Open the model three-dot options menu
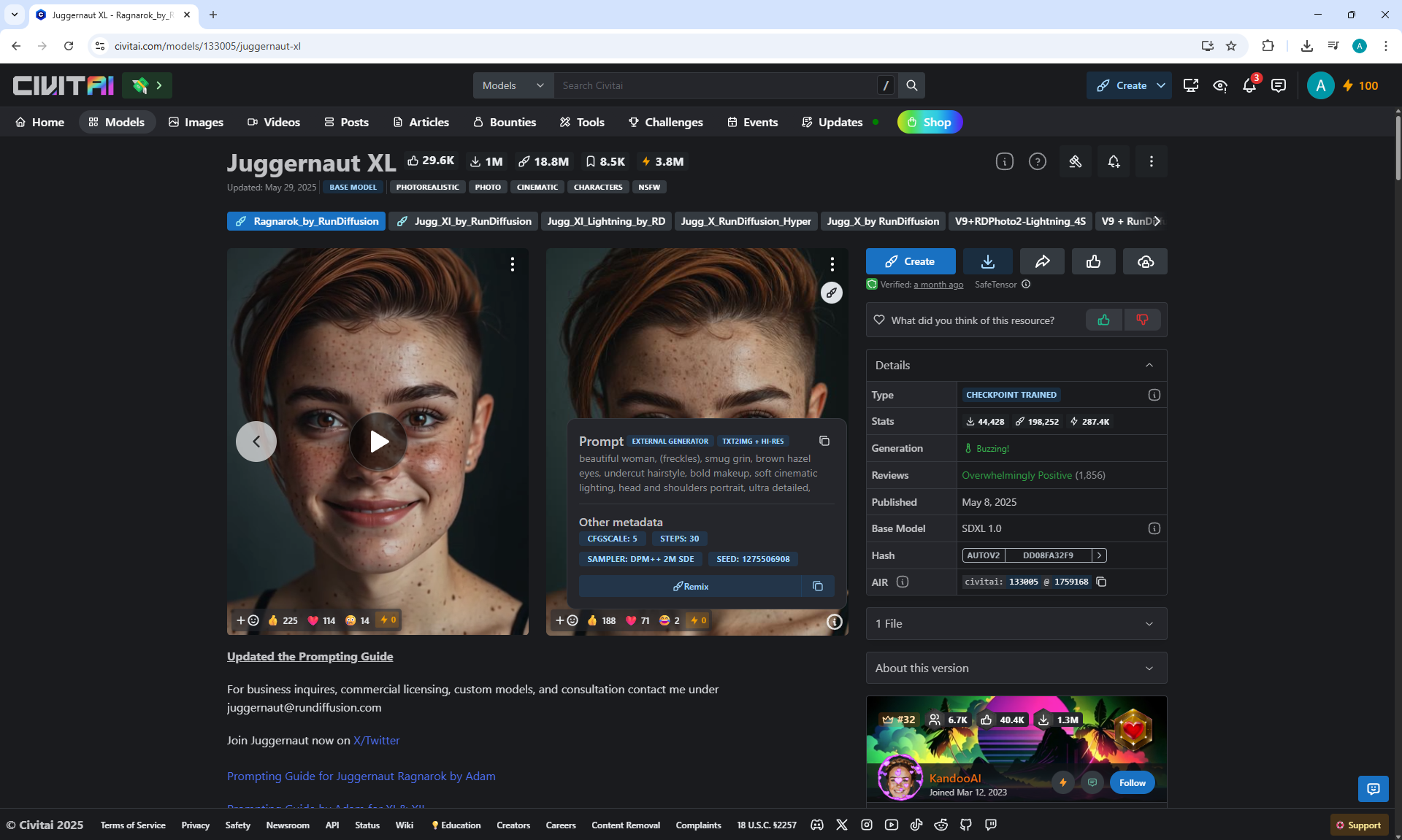Viewport: 1402px width, 840px height. [1151, 161]
